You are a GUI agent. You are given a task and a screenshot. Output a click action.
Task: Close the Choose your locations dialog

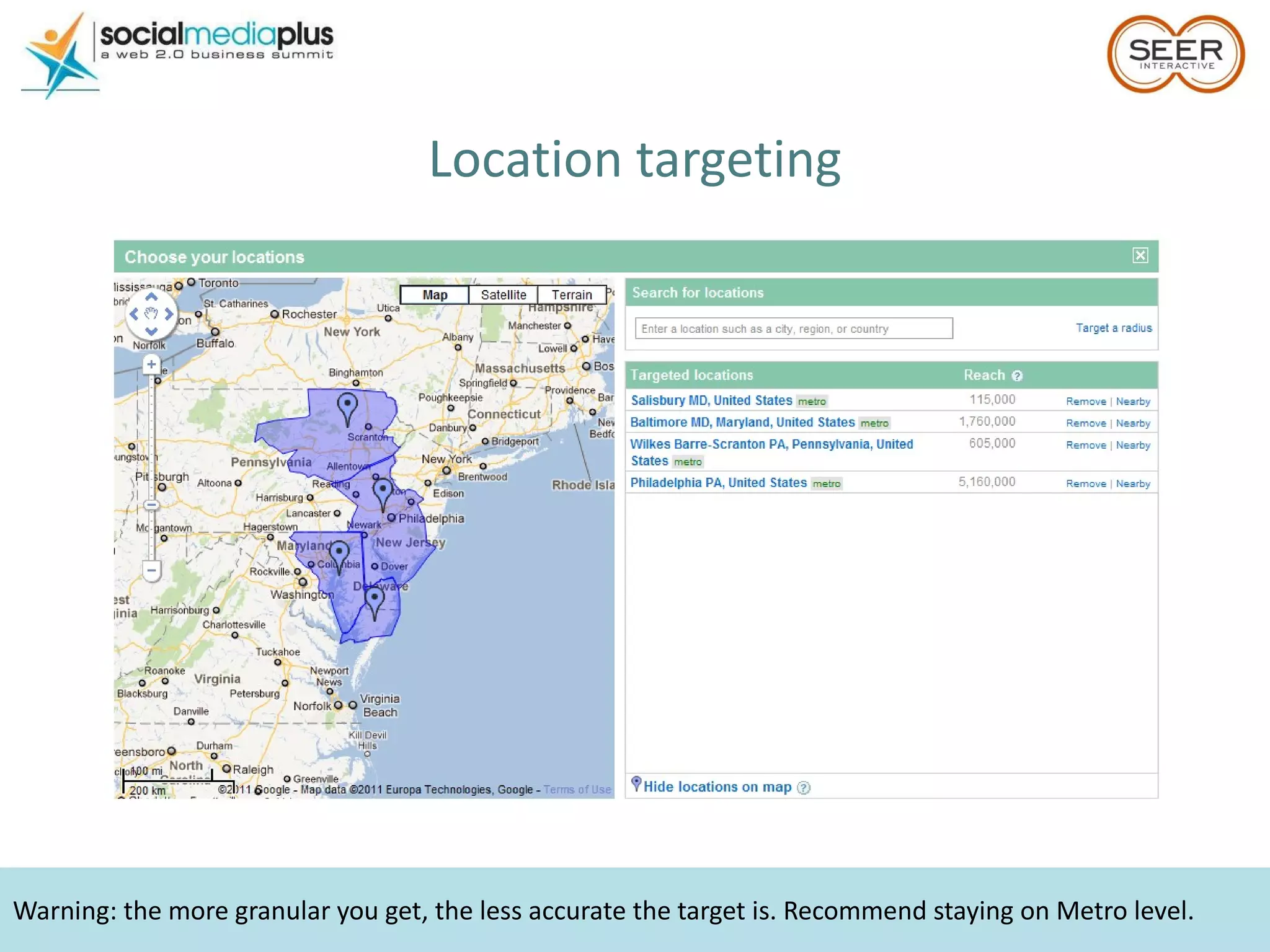pos(1140,255)
